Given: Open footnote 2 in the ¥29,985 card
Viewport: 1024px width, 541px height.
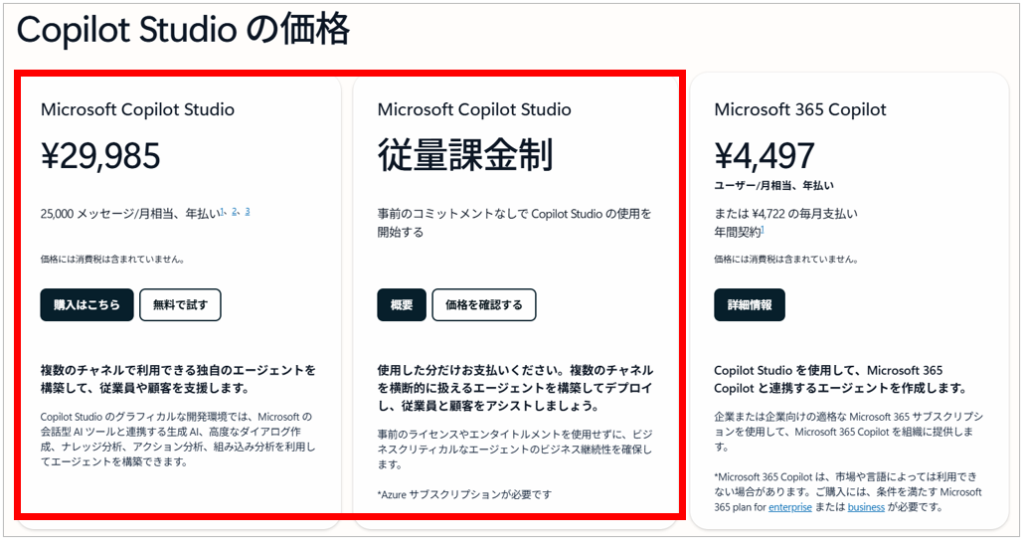Looking at the screenshot, I should click(x=234, y=211).
